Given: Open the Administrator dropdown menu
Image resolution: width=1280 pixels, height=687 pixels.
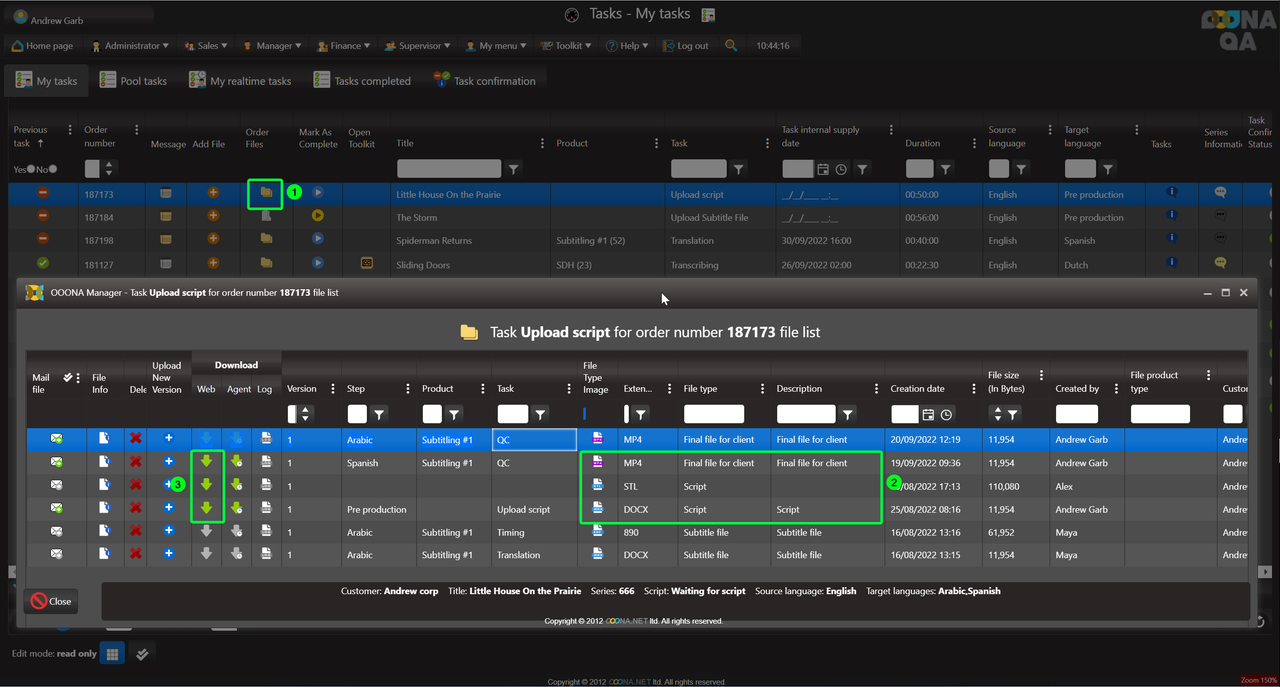Looking at the screenshot, I should pyautogui.click(x=131, y=46).
